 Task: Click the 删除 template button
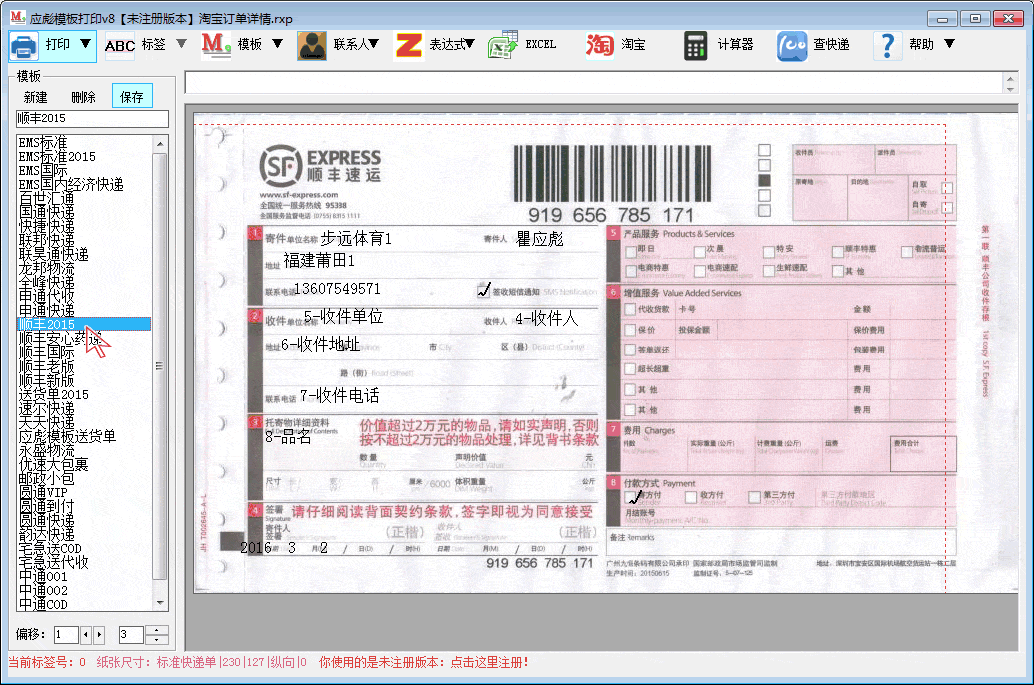83,98
